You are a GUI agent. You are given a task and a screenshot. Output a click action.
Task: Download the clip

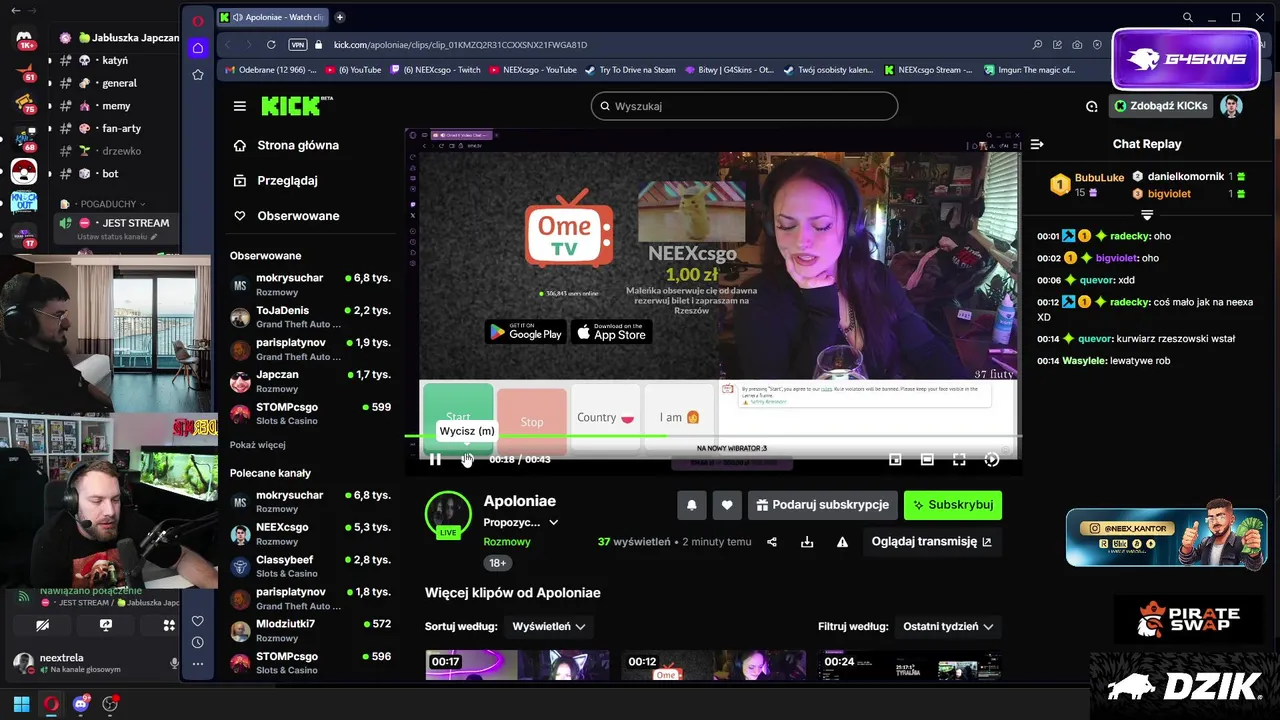click(x=807, y=542)
